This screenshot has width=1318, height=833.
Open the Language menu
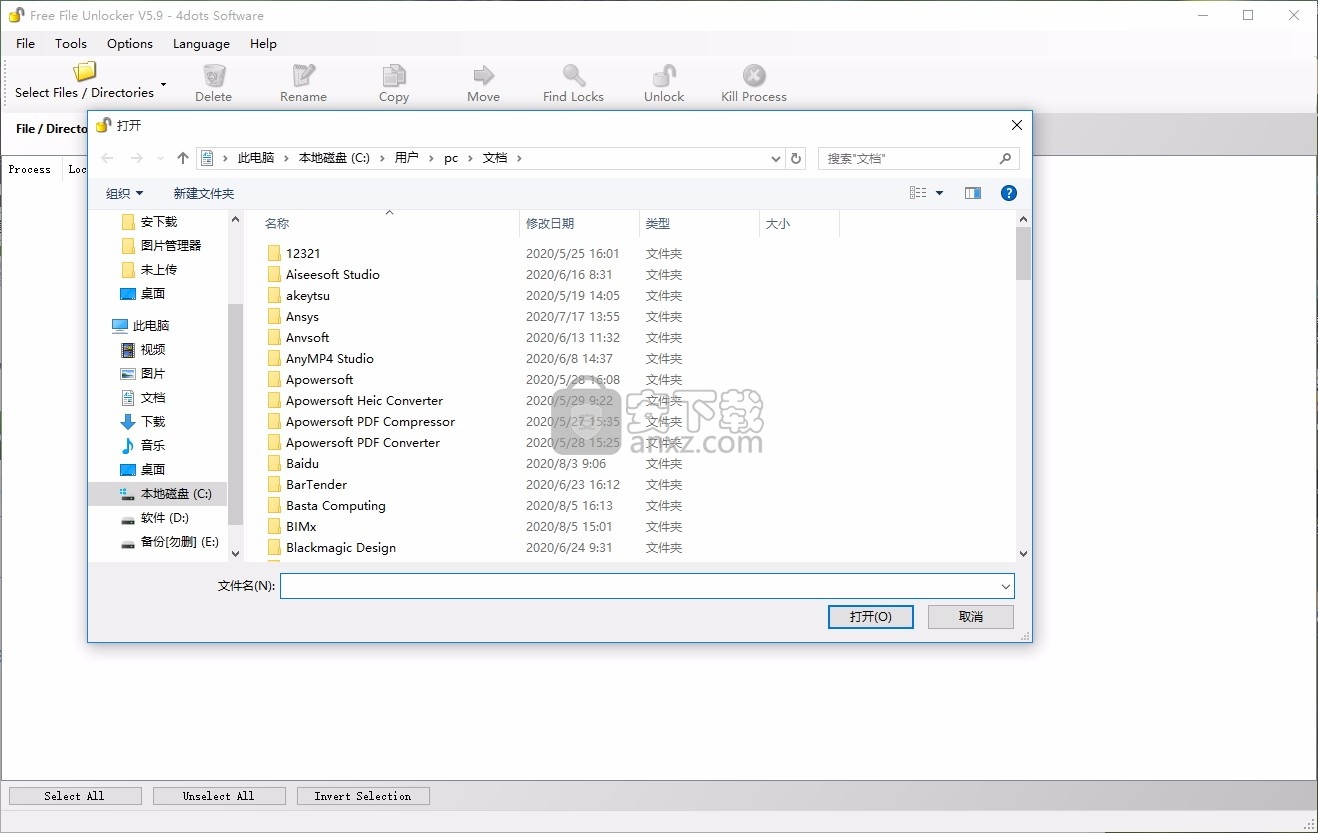click(201, 44)
